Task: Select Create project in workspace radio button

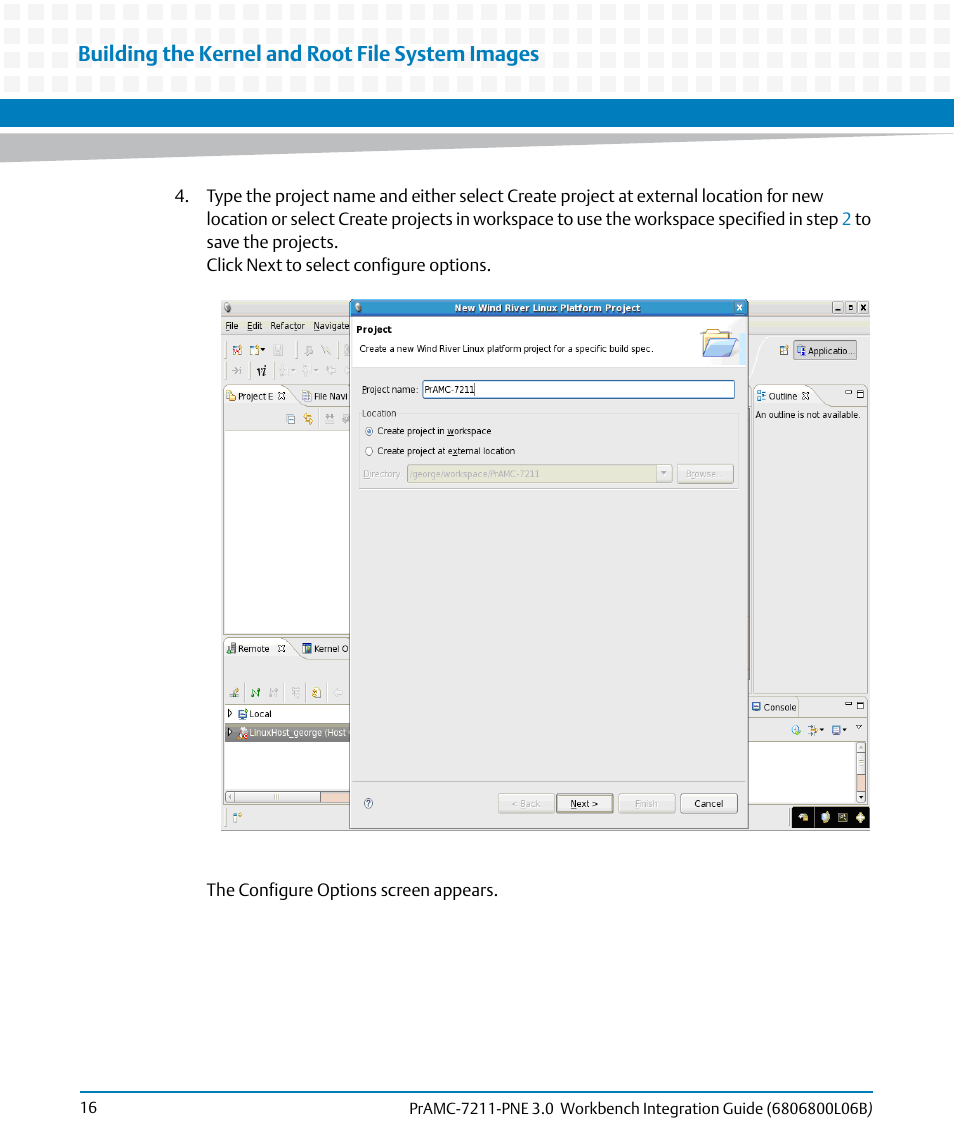Action: click(369, 432)
